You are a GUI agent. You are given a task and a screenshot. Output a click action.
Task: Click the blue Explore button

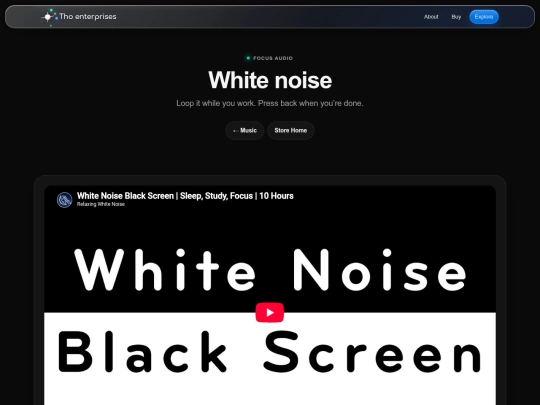pyautogui.click(x=484, y=17)
